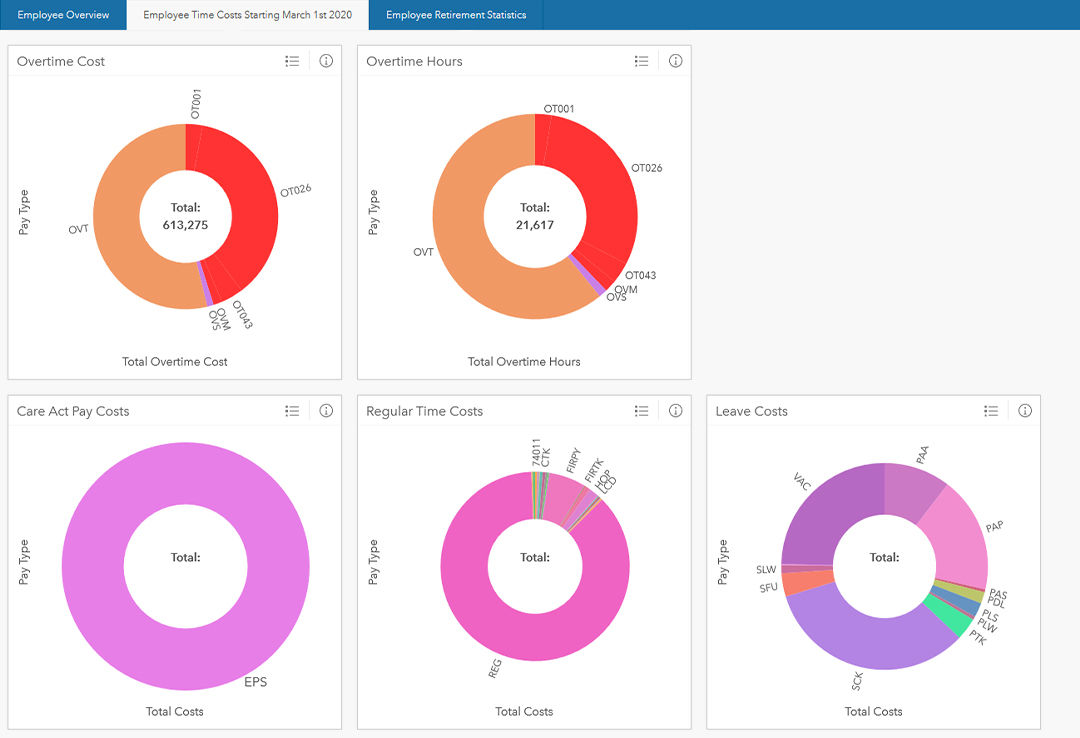This screenshot has height=738, width=1080.
Task: Open the legend for Leave Costs chart
Action: 991,410
